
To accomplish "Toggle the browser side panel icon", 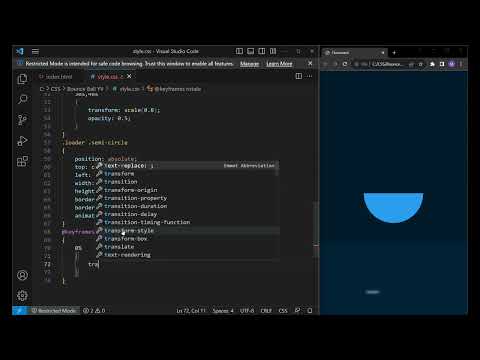I will tap(442, 64).
